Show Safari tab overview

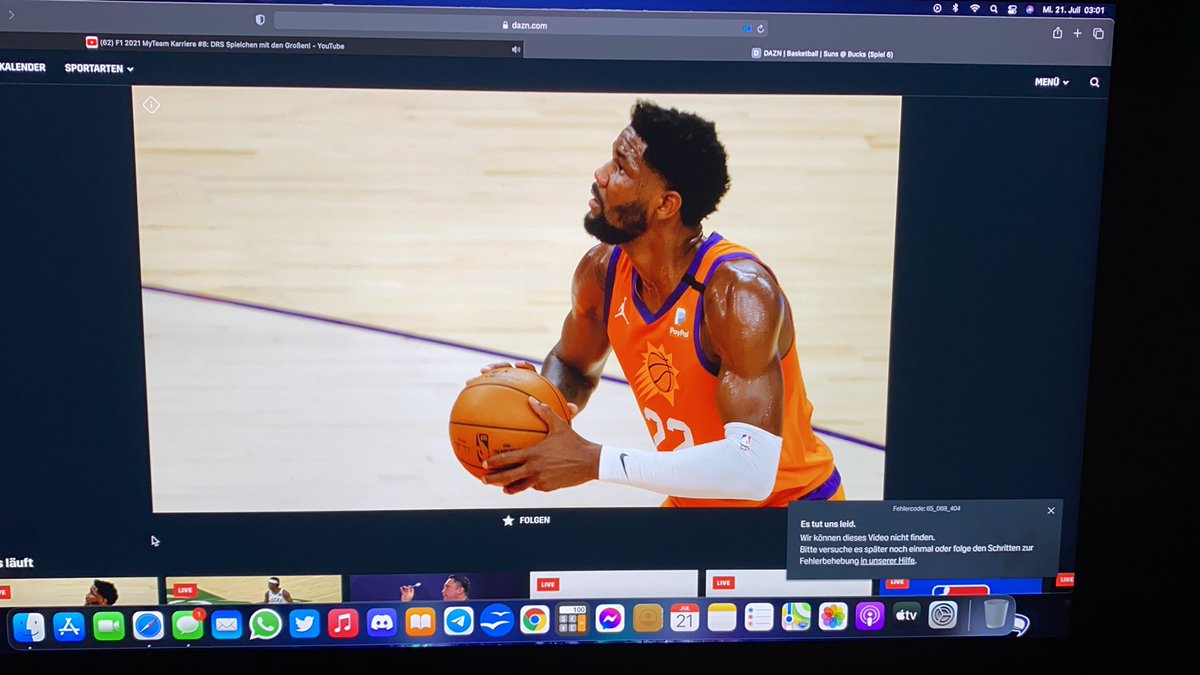(x=1098, y=33)
